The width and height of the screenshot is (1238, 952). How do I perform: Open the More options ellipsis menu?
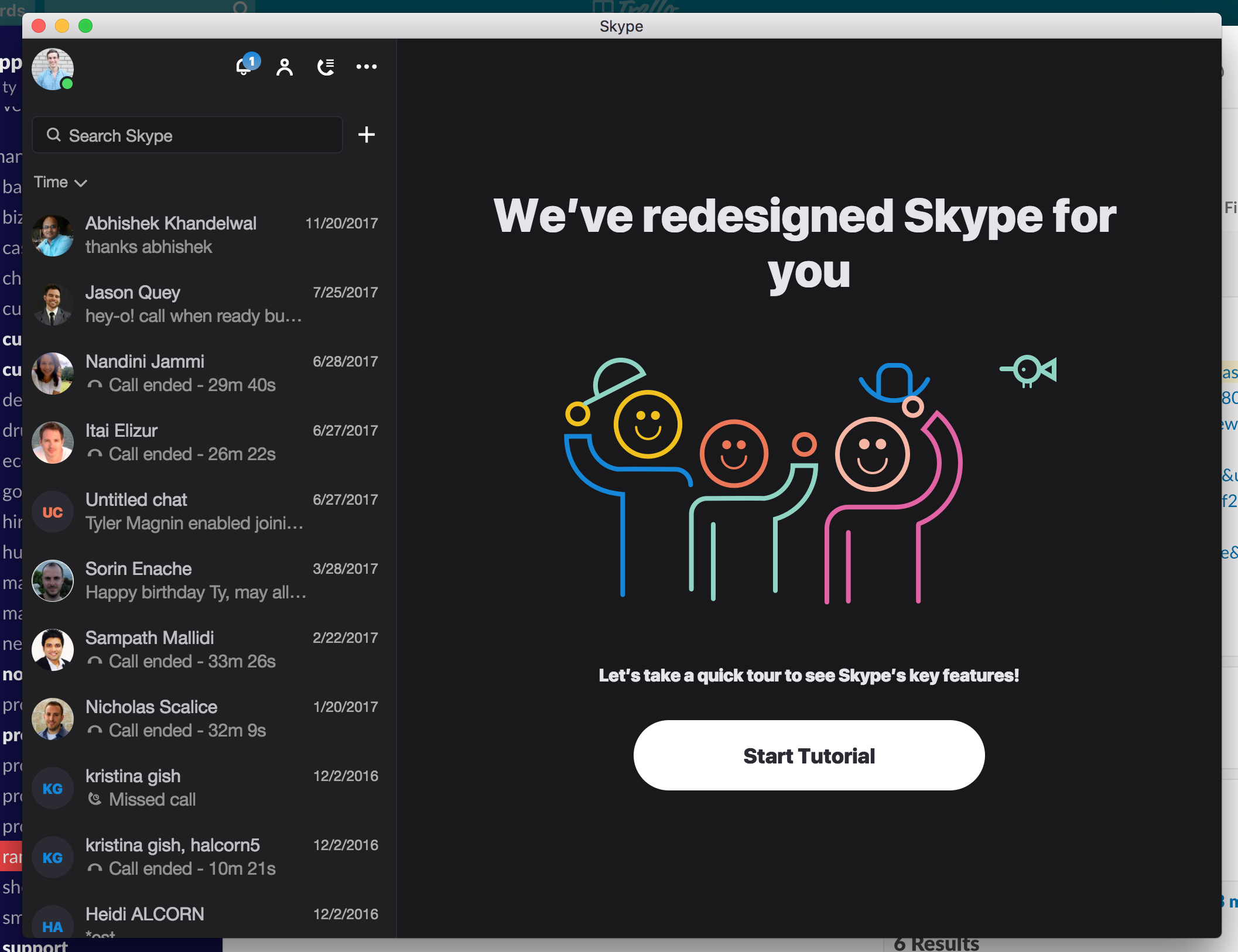tap(367, 67)
